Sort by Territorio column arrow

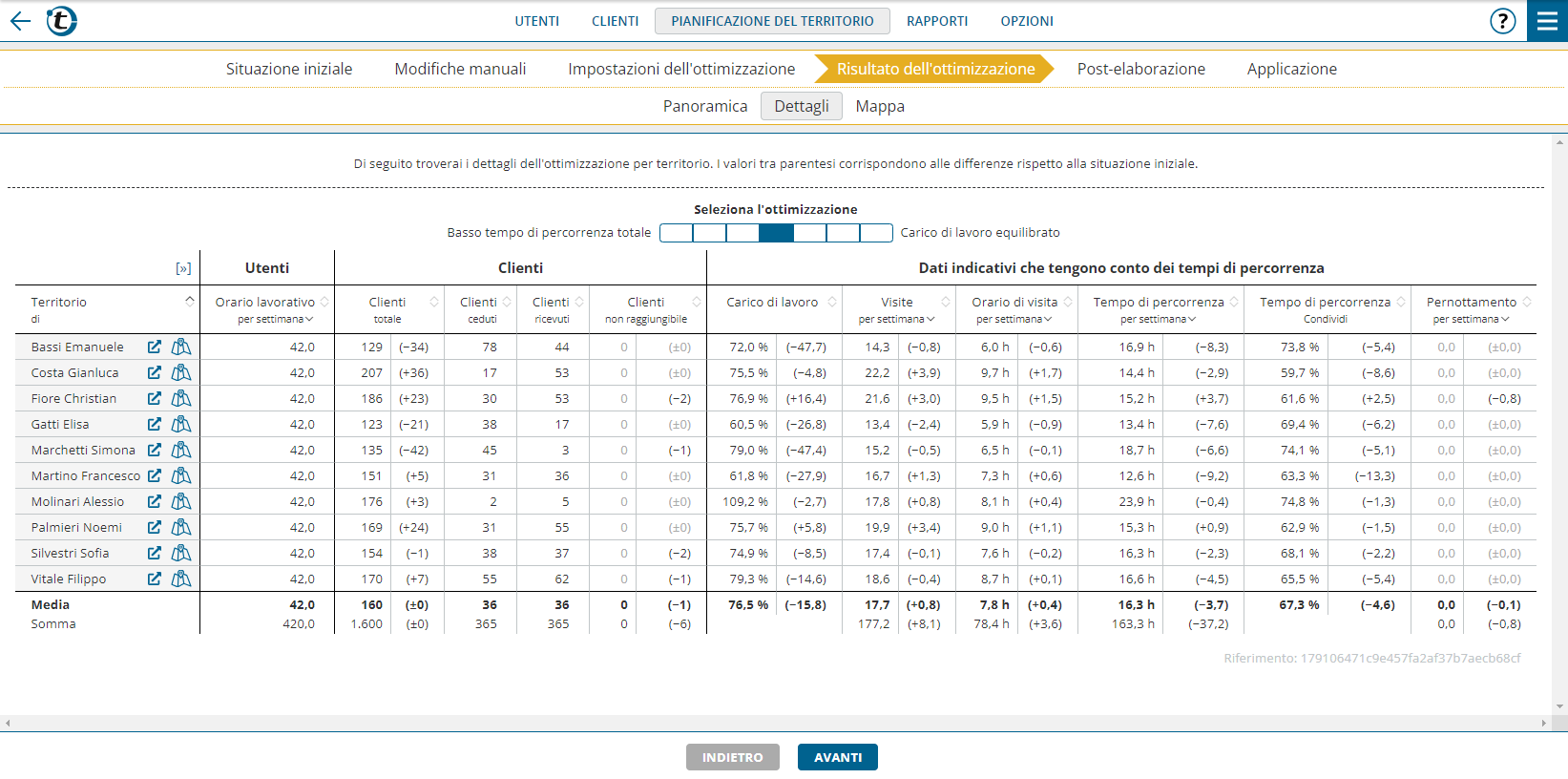point(189,301)
